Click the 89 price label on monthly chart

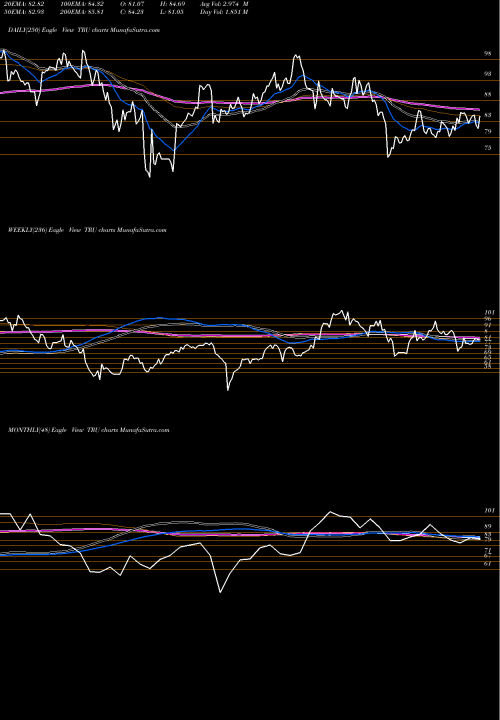coord(488,527)
